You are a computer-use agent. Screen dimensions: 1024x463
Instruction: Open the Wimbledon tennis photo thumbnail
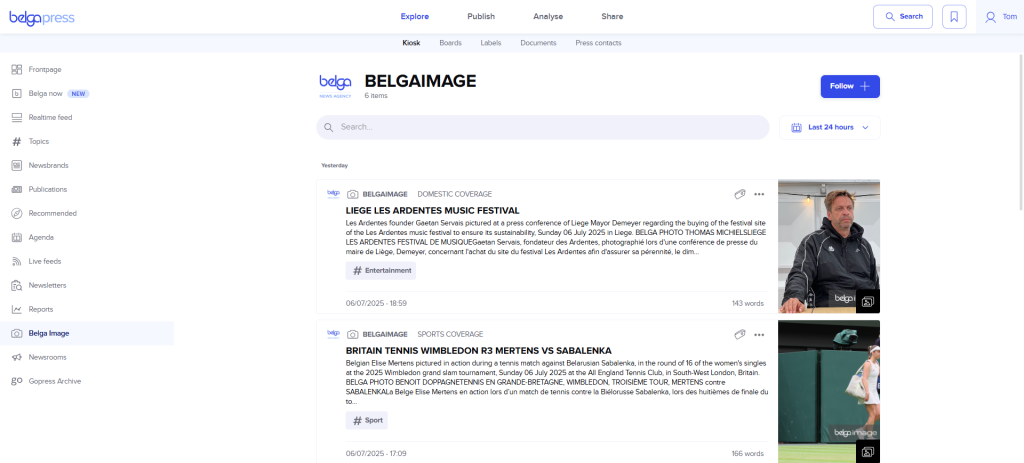coord(829,391)
